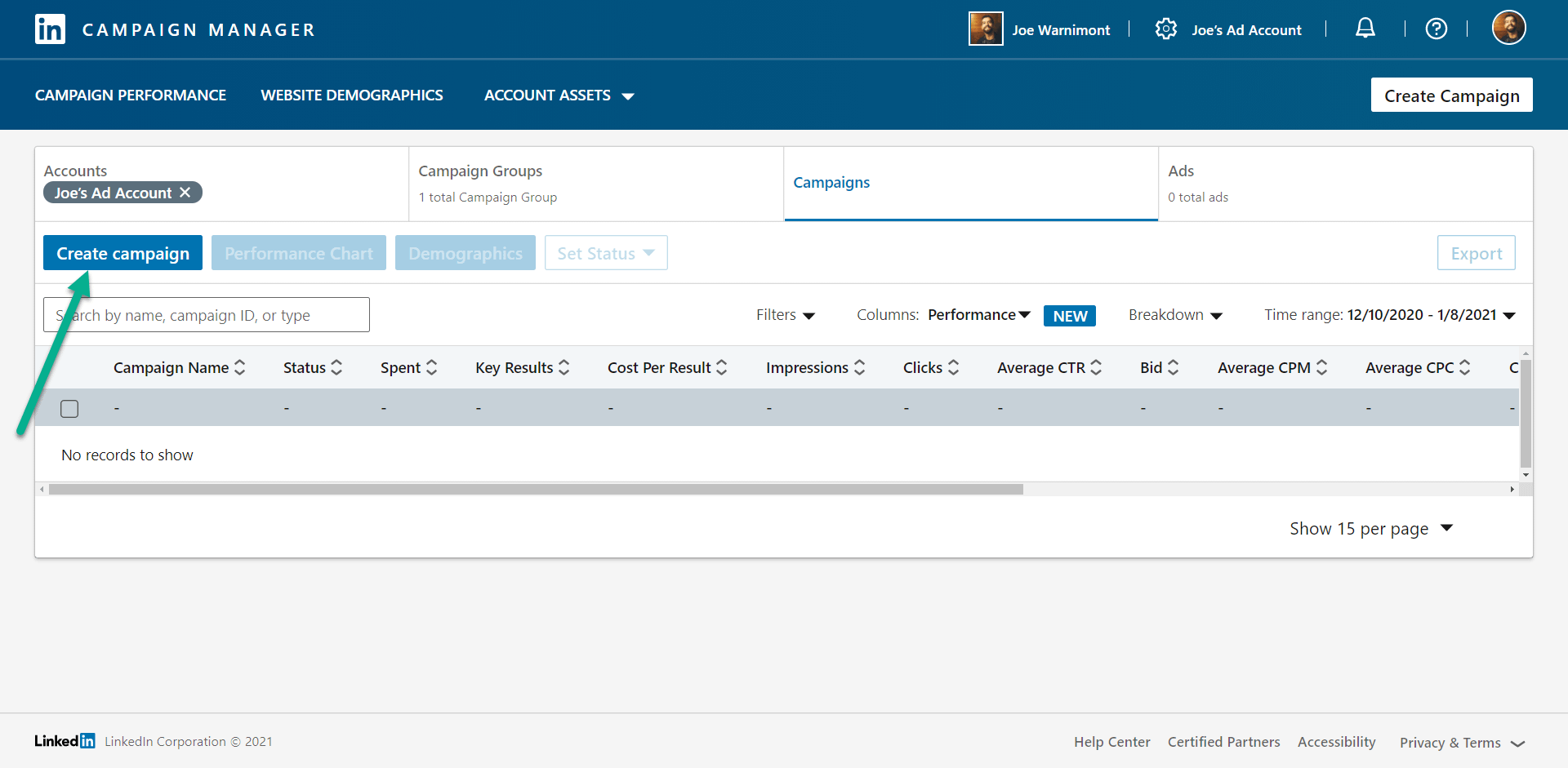1568x768 pixels.
Task: Click vertical scrollbar down arrow
Action: pos(1526,475)
